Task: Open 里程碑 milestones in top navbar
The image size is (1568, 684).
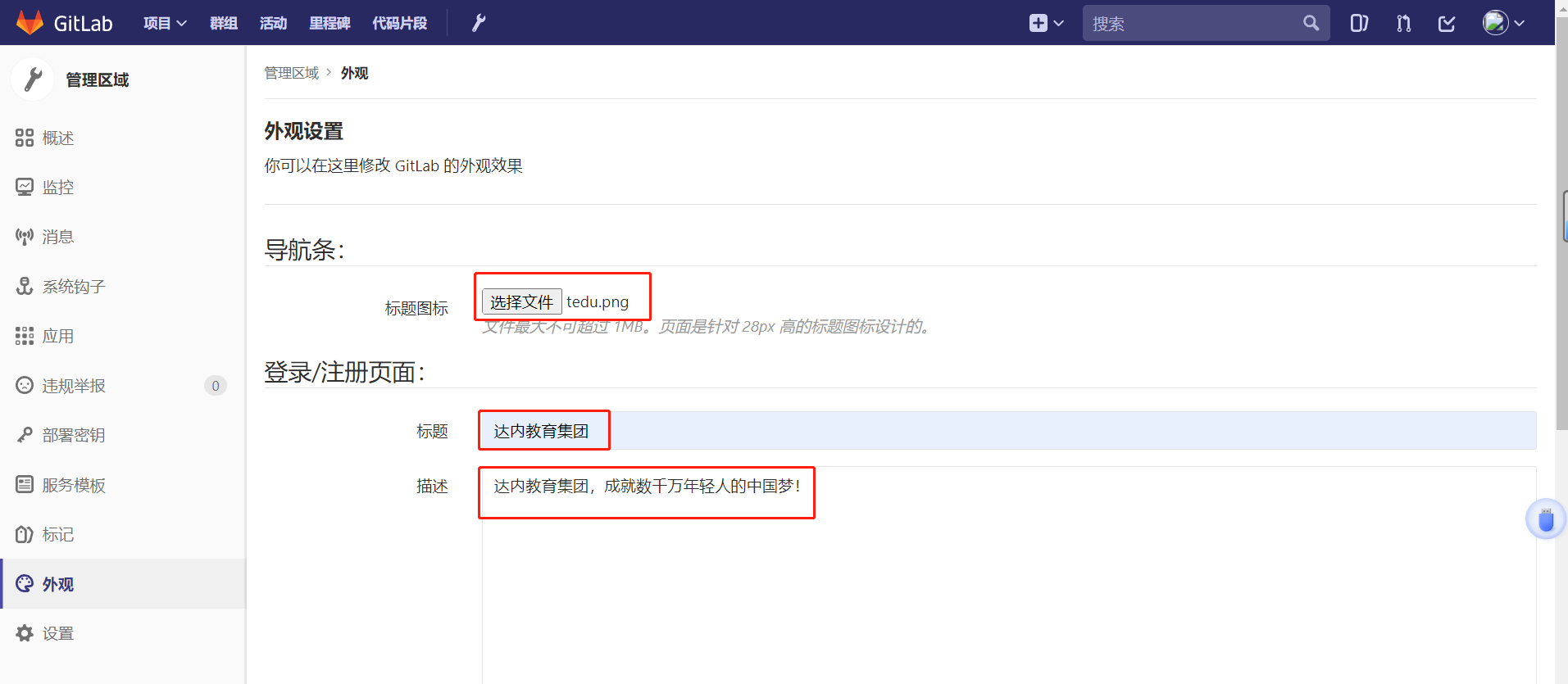Action: coord(330,23)
